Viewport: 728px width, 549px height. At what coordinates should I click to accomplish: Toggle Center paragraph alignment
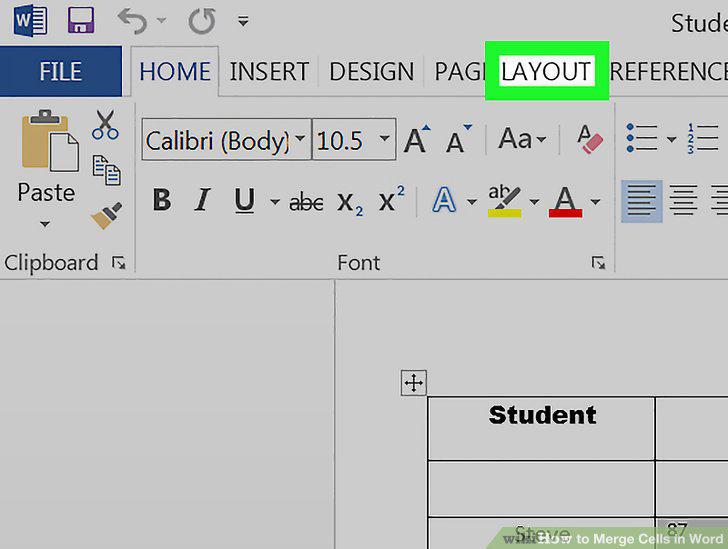point(683,201)
